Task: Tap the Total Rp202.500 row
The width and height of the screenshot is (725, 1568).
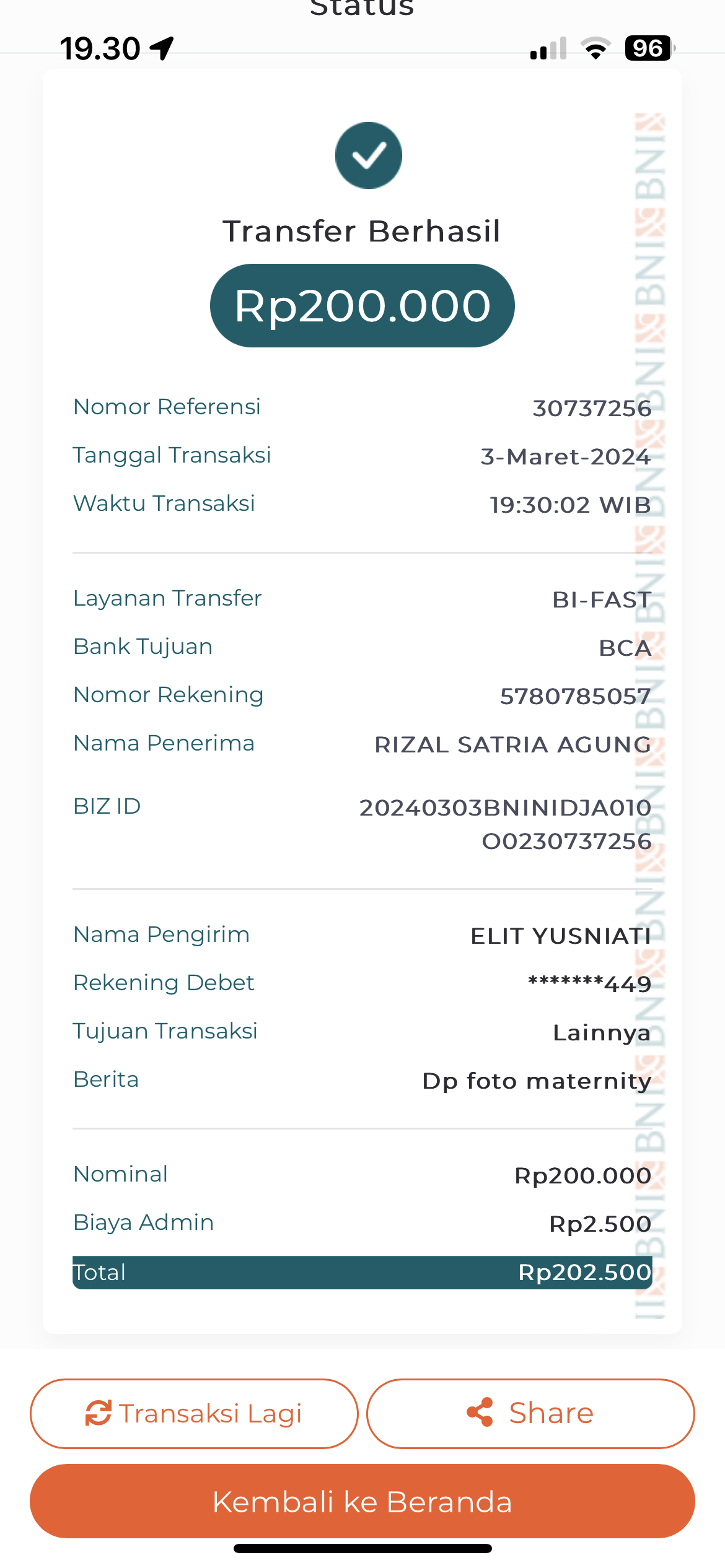Action: pos(362,1273)
